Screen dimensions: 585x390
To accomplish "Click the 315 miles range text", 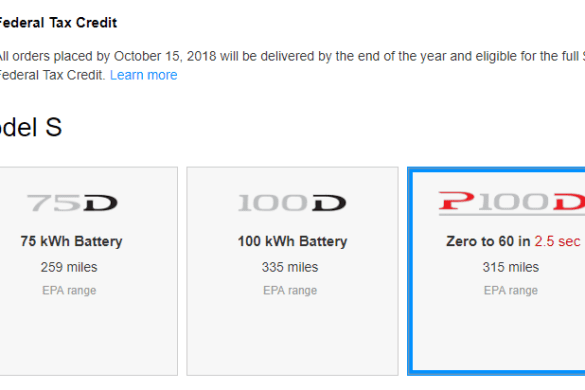I will 511,267.
